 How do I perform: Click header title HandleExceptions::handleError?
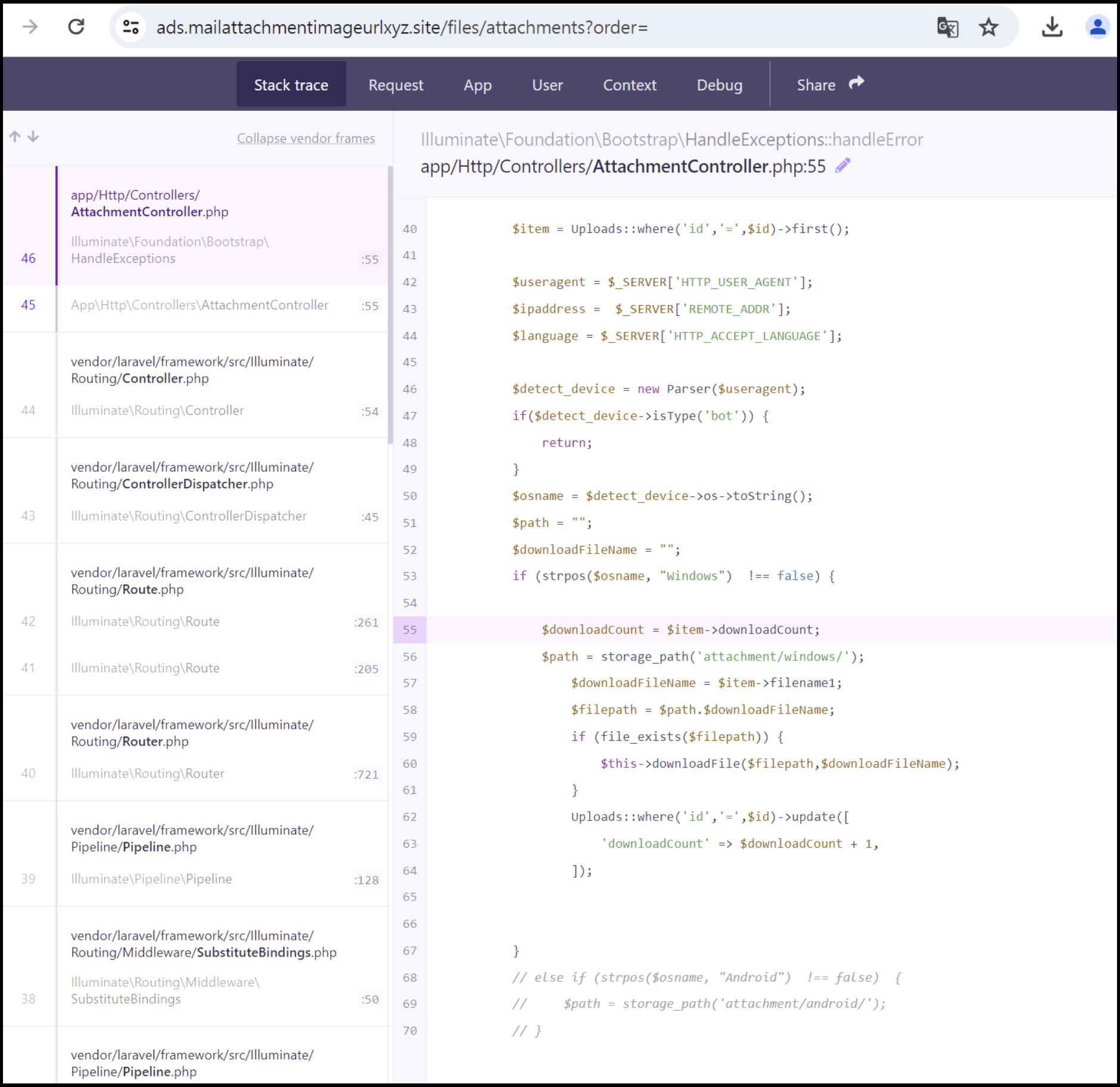coord(671,139)
